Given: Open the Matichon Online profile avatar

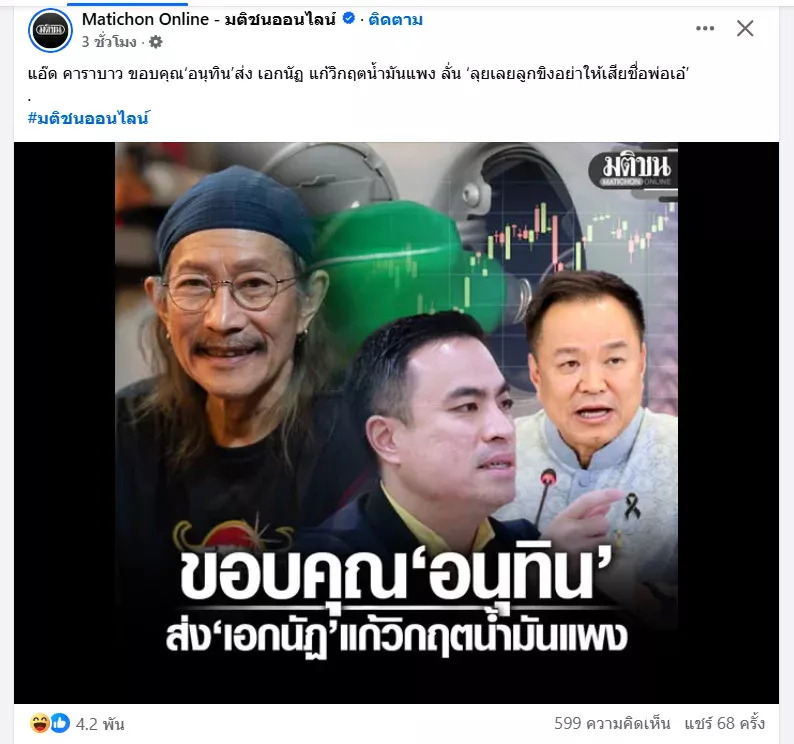Looking at the screenshot, I should coord(51,30).
